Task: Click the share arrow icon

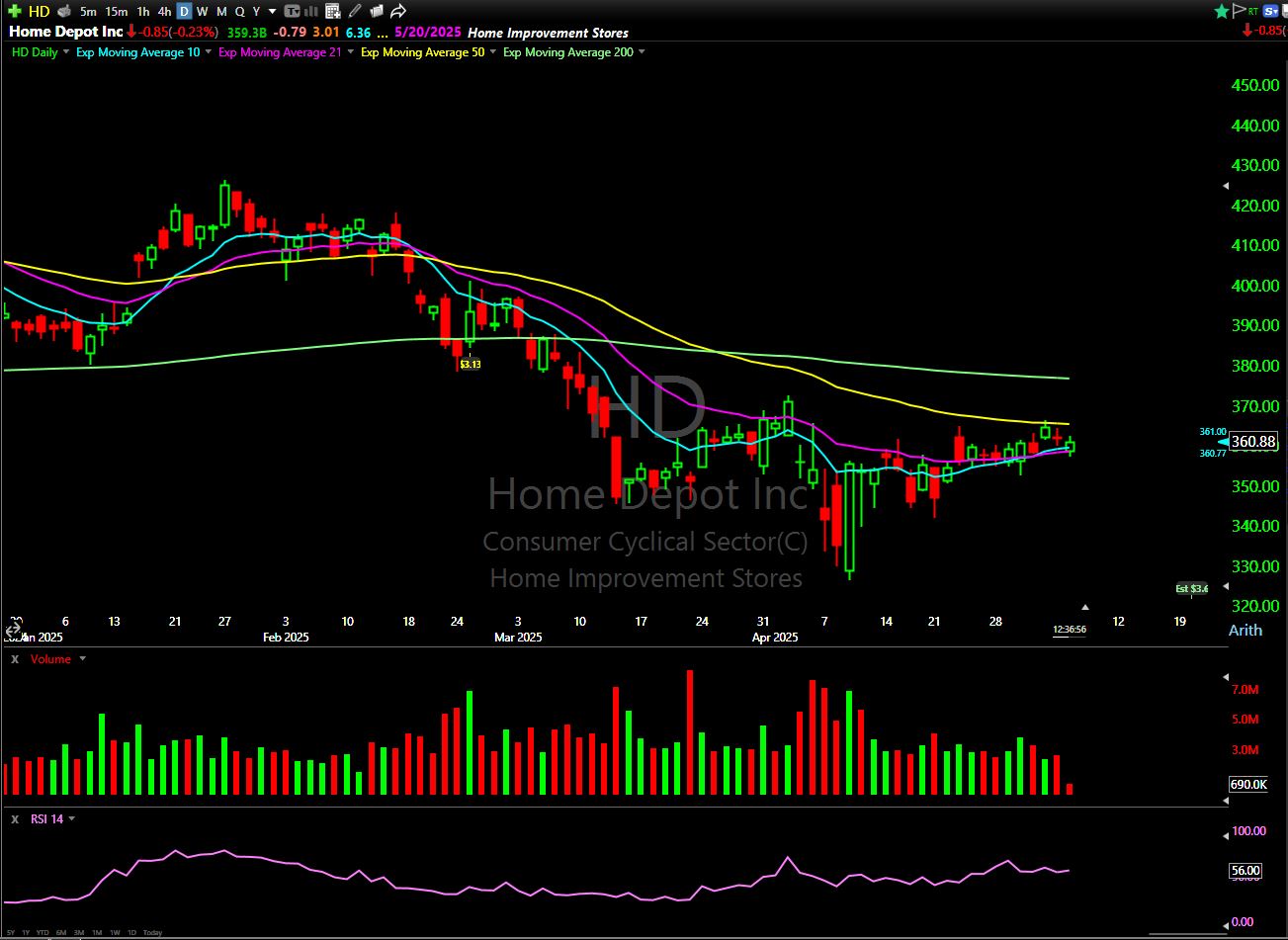Action: tap(398, 11)
